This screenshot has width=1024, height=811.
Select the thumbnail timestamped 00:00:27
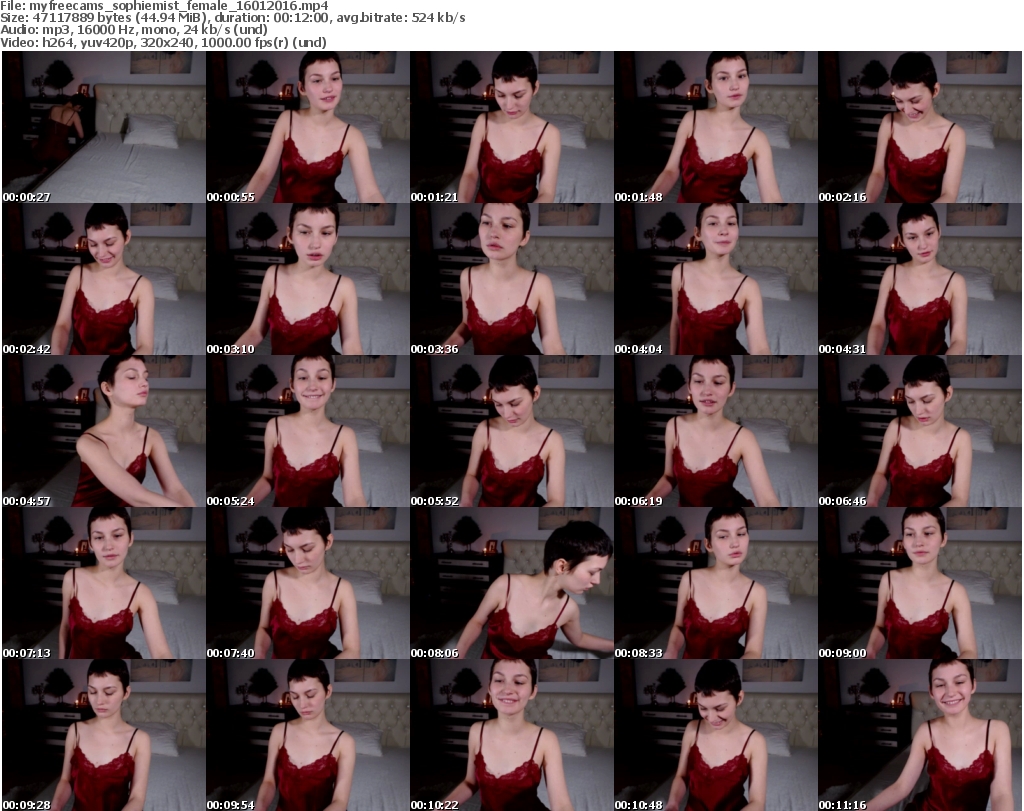(x=104, y=127)
